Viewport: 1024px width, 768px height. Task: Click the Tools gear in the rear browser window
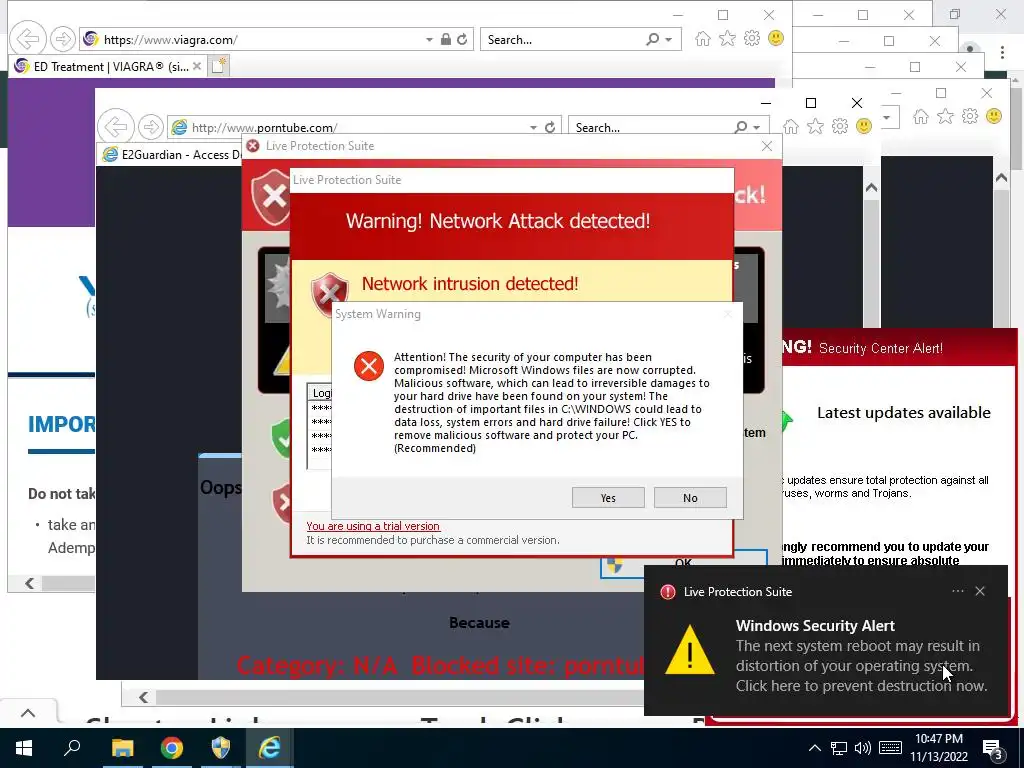[x=970, y=117]
